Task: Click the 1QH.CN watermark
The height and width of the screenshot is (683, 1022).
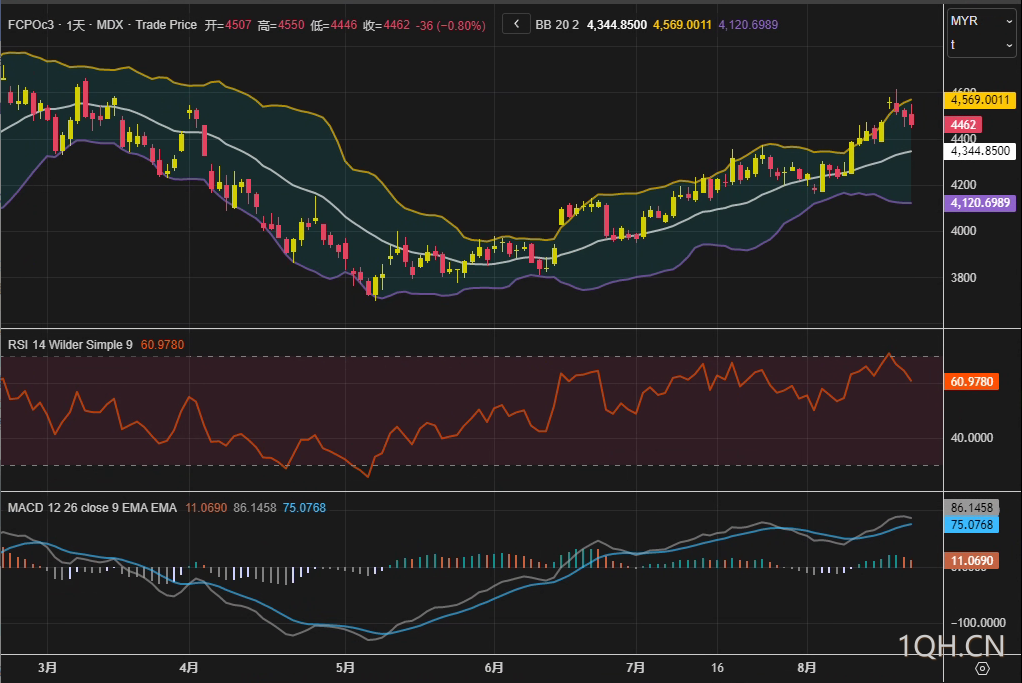Action: coord(950,643)
